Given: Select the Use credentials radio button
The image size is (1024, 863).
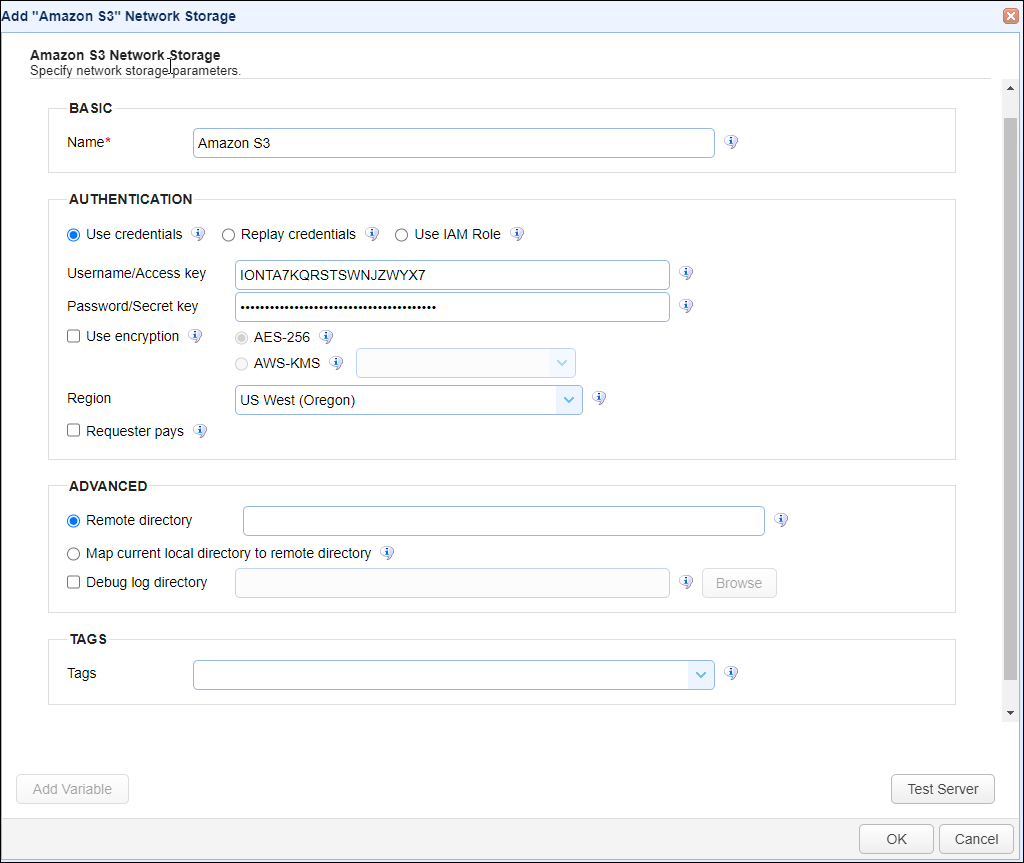Looking at the screenshot, I should point(74,235).
